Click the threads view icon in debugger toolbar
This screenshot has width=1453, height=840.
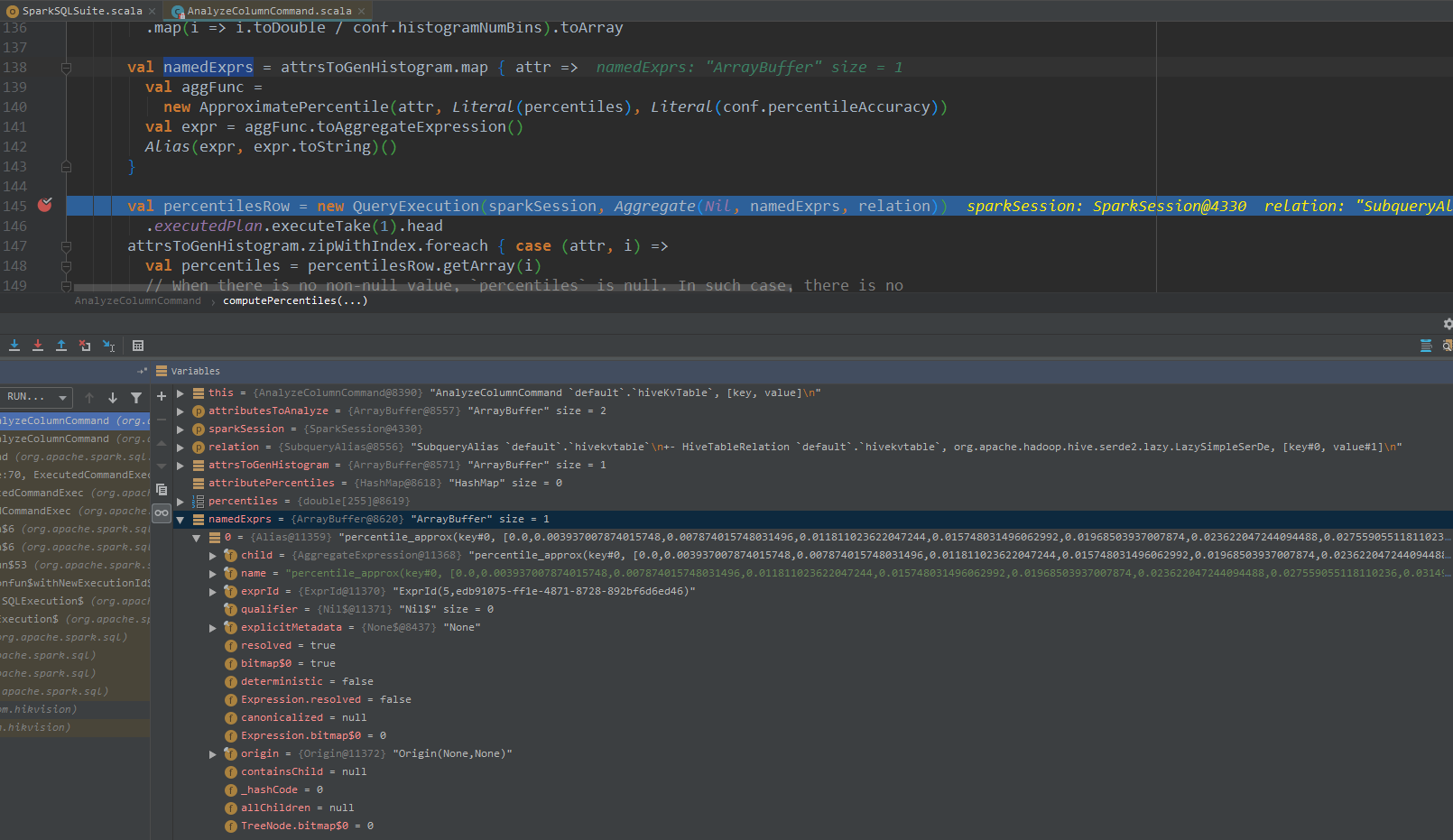pyautogui.click(x=1426, y=346)
